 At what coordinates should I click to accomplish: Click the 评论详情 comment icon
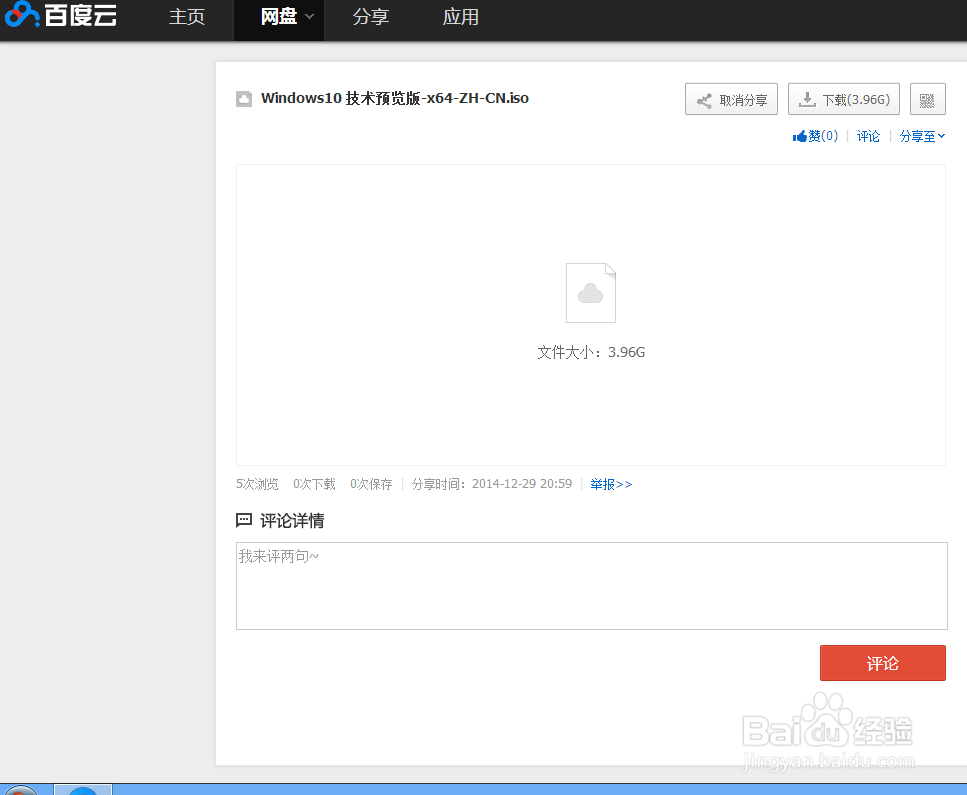[244, 520]
